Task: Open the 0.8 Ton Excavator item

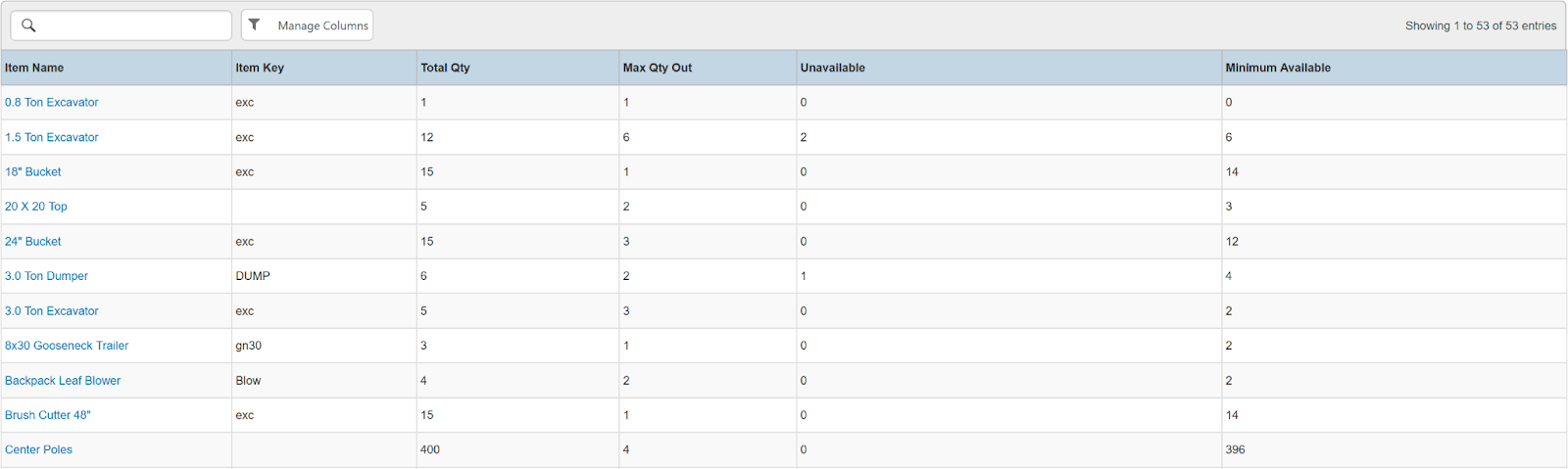Action: (x=52, y=103)
